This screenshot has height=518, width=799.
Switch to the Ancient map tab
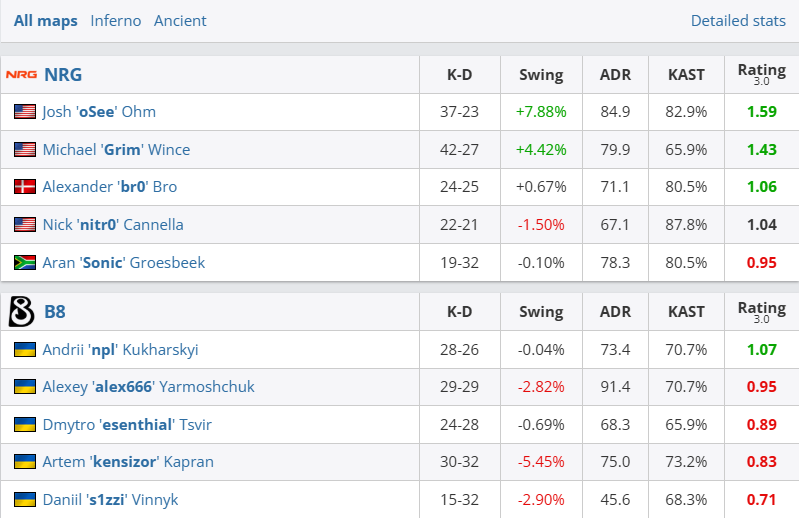[x=180, y=21]
